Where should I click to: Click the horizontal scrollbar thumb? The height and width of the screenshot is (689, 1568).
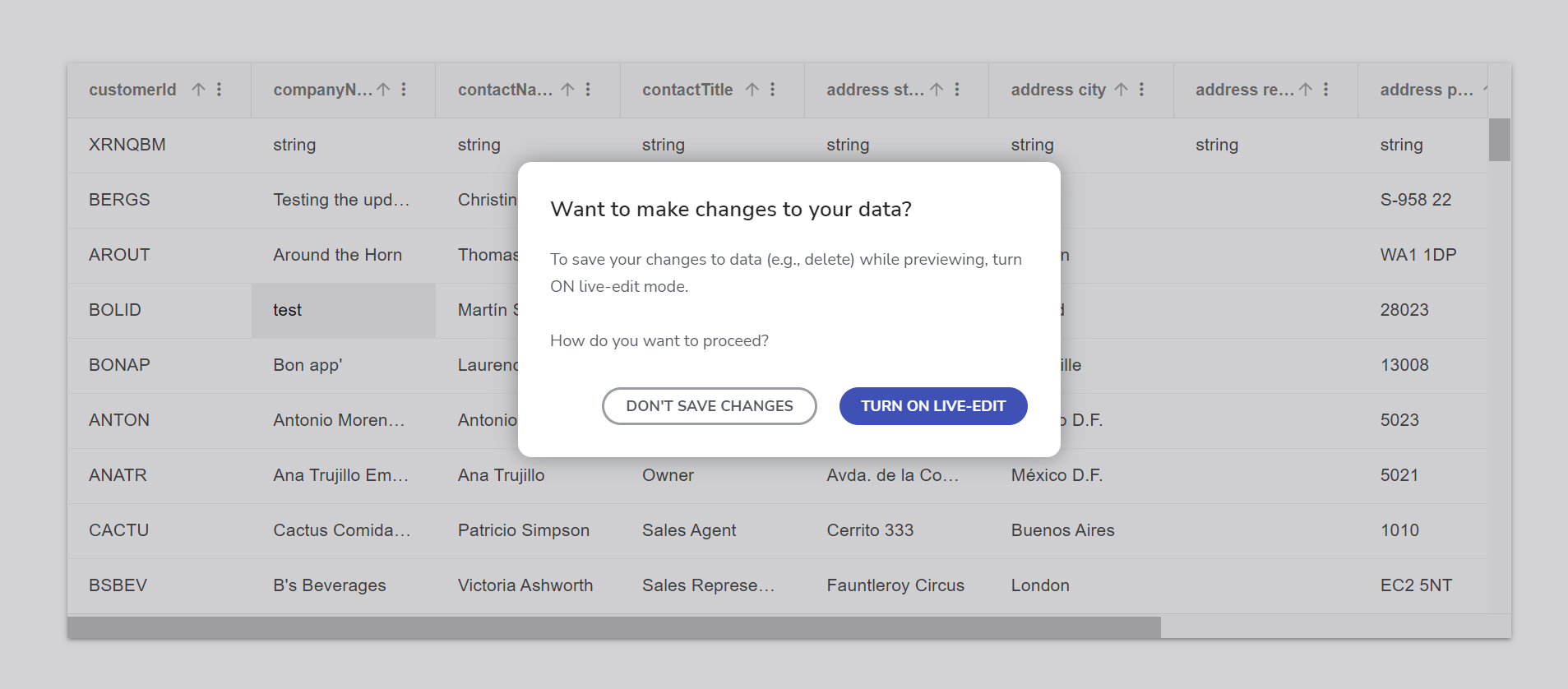613,627
